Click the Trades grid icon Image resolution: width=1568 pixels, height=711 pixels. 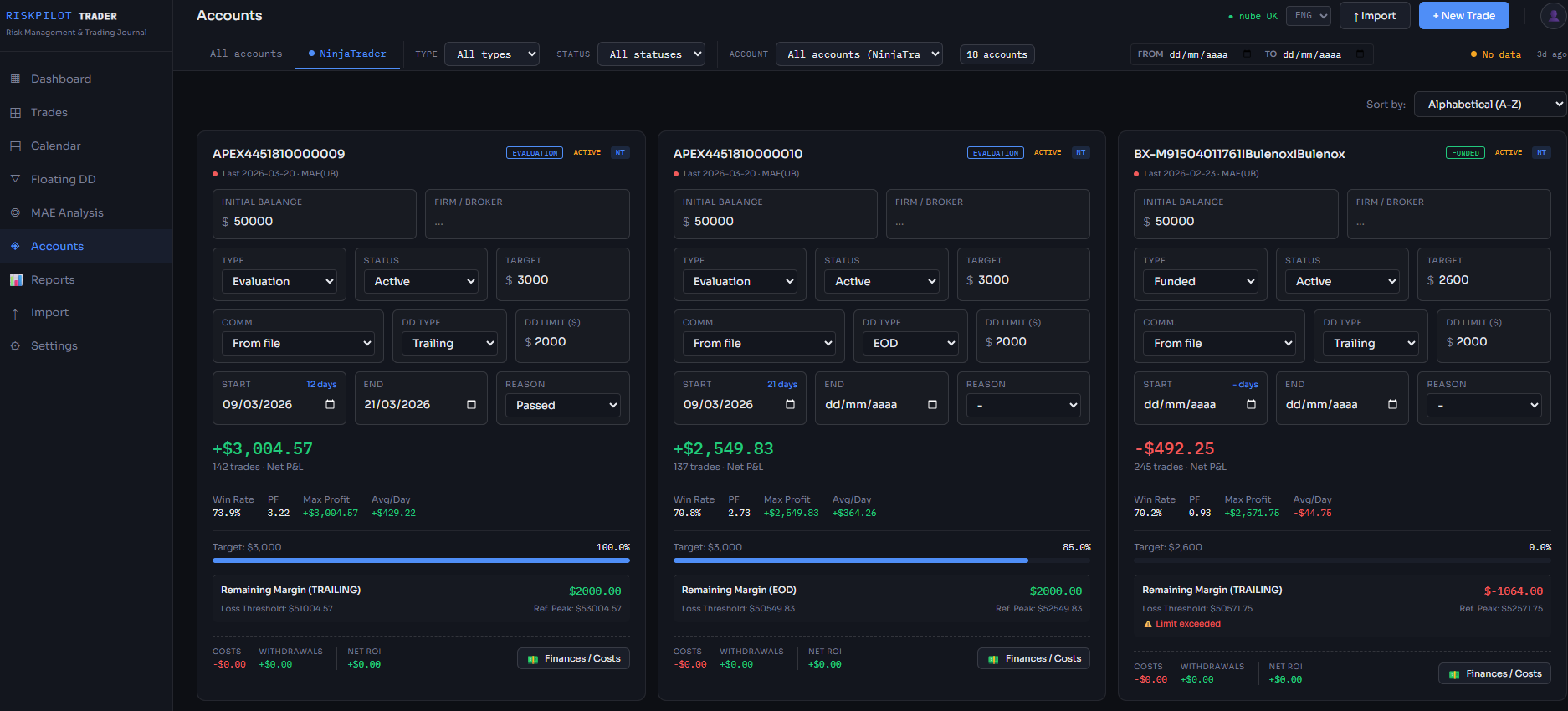15,112
